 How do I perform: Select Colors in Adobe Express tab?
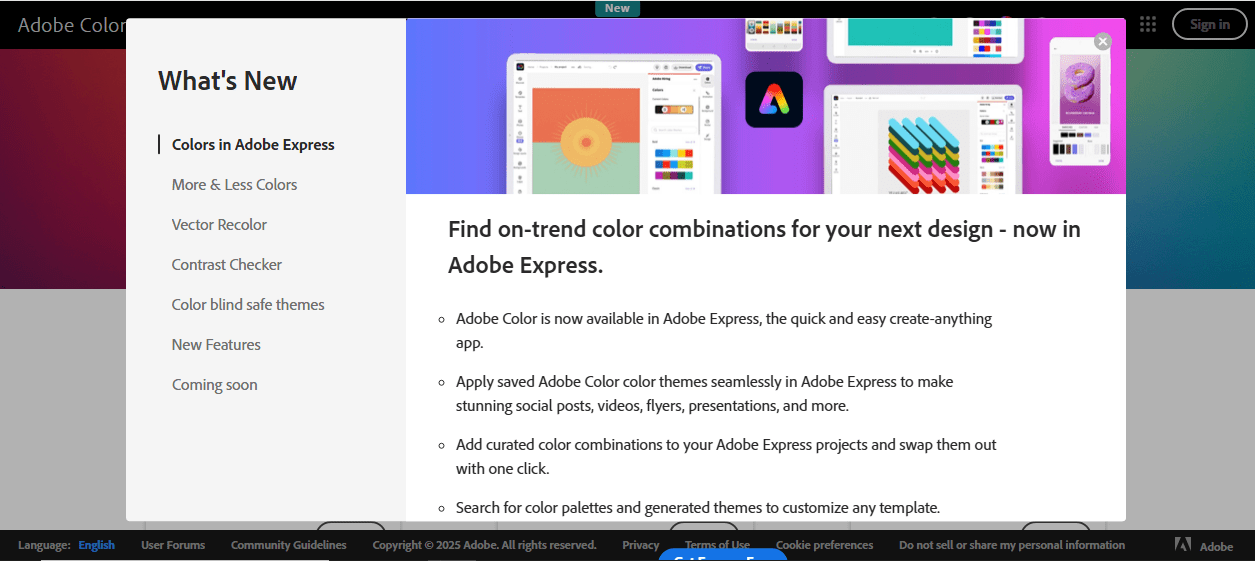tap(253, 144)
